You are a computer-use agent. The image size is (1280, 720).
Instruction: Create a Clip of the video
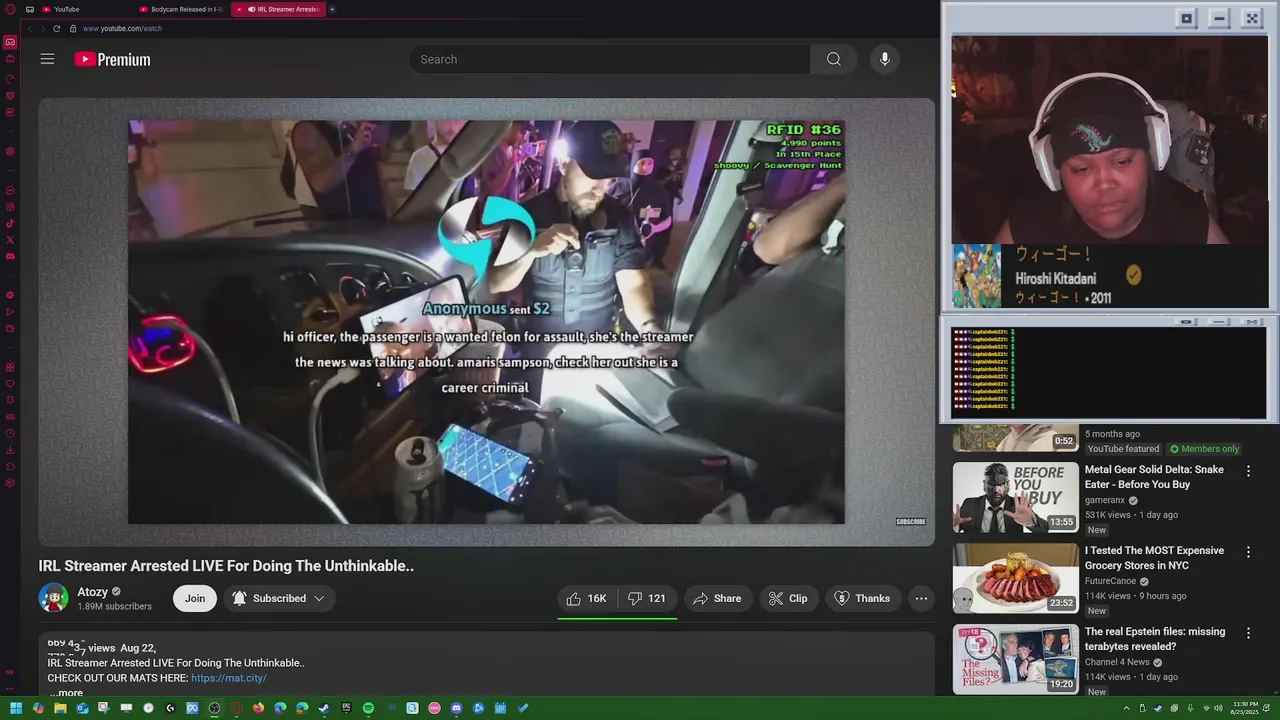(788, 598)
